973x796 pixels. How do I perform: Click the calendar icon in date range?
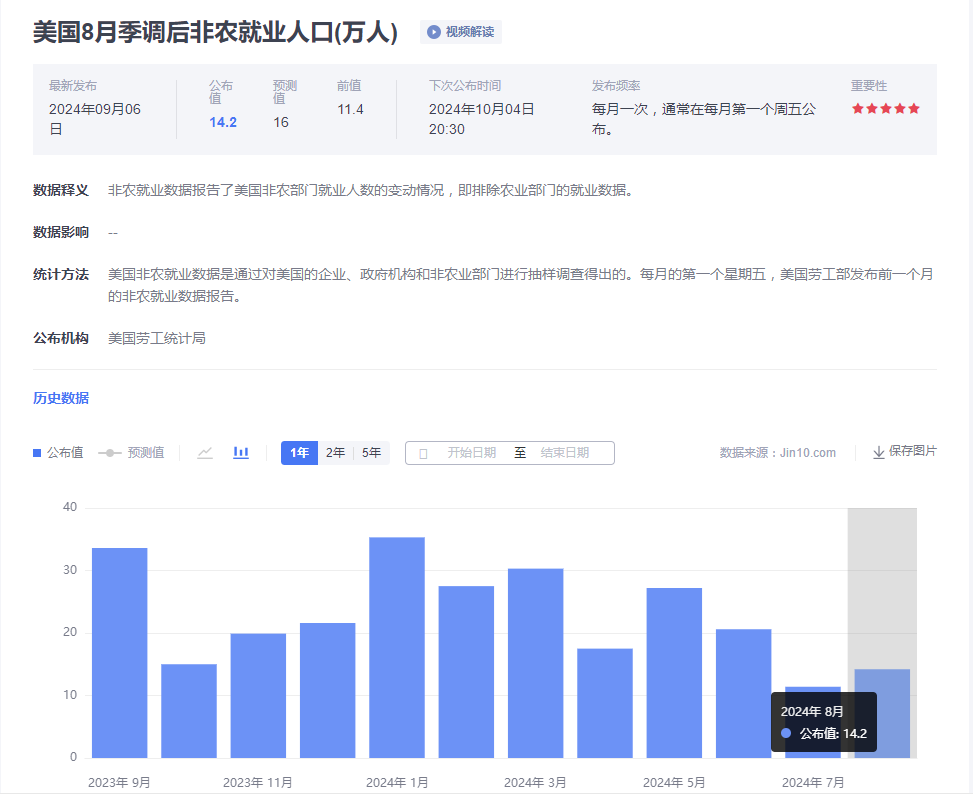423,453
